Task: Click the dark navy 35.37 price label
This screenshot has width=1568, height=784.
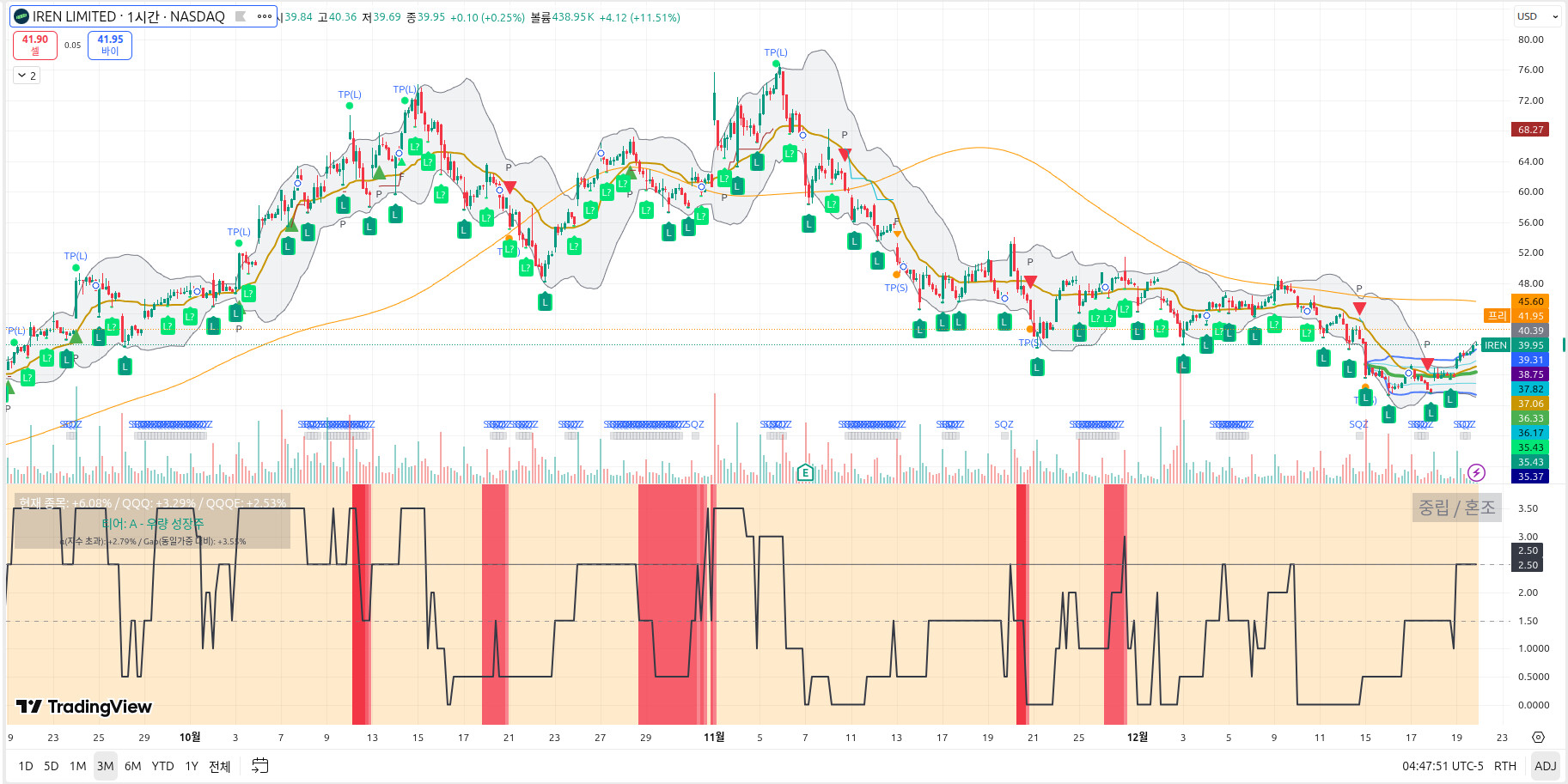Action: click(1530, 477)
